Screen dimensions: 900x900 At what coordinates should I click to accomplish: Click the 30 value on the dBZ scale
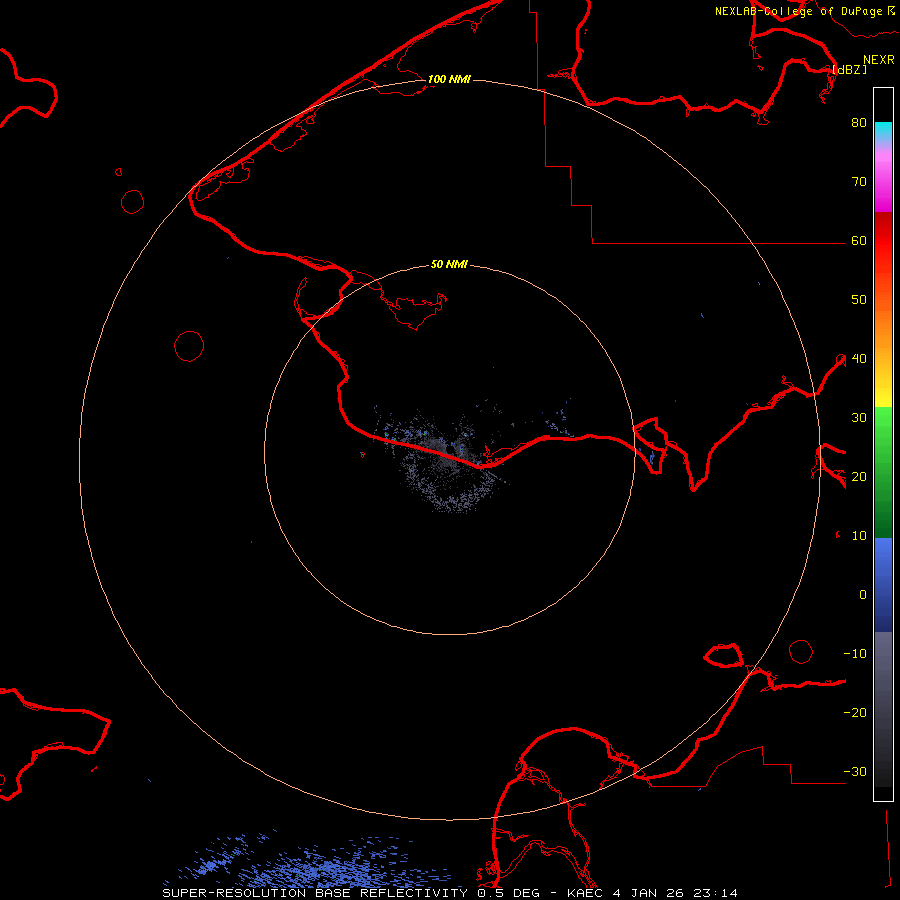[x=859, y=418]
